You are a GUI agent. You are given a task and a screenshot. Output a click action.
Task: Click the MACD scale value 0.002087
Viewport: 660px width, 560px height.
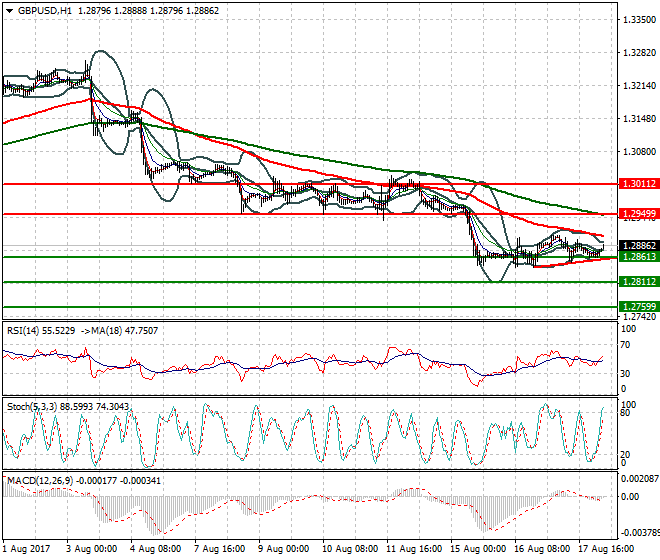tap(640, 479)
